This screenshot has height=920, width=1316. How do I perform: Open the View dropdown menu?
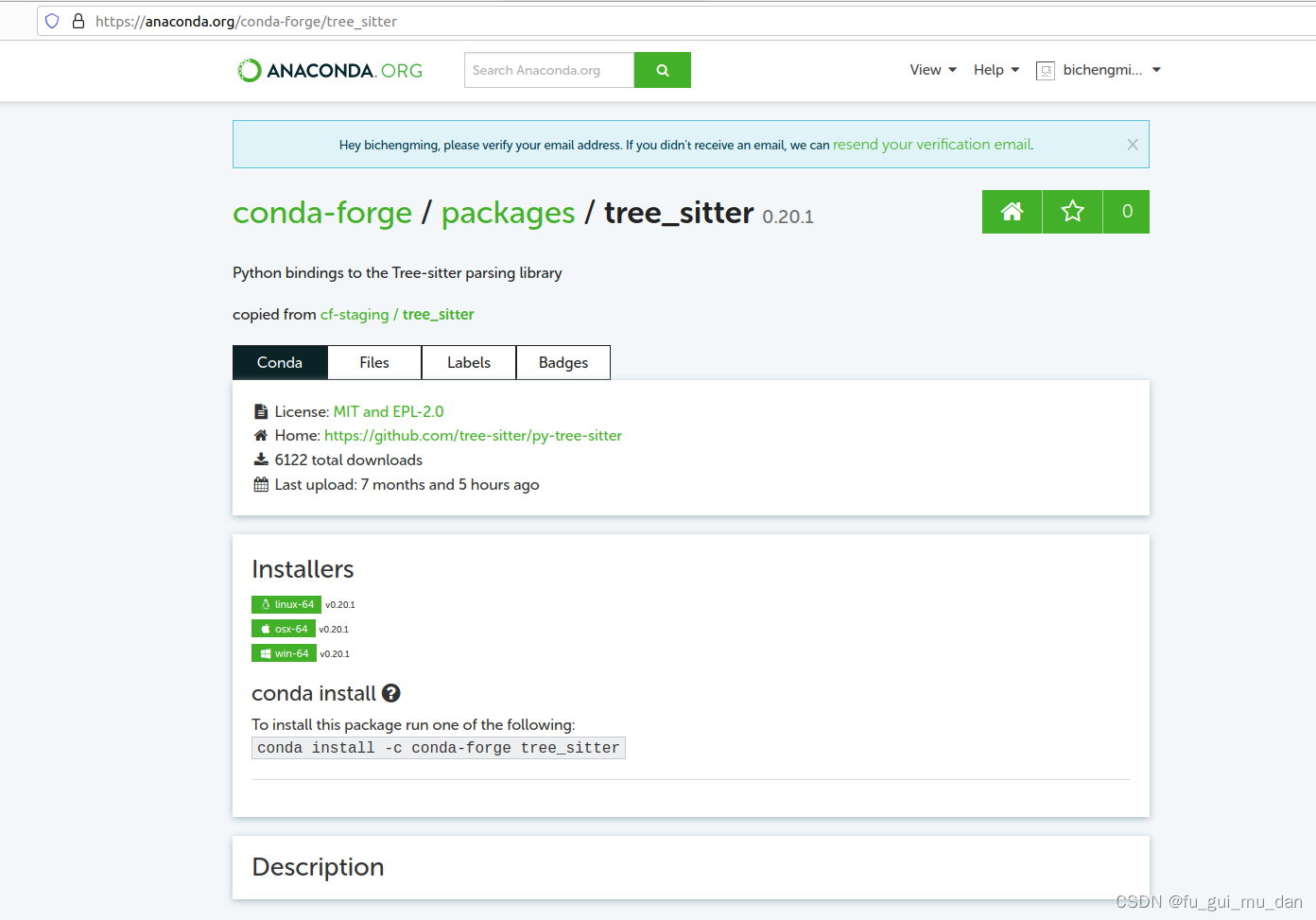(933, 70)
